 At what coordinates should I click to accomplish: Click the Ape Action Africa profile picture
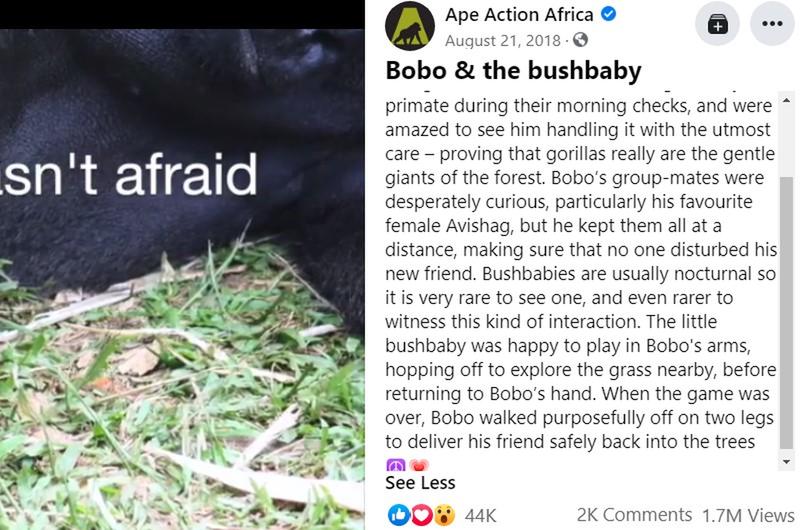point(410,26)
